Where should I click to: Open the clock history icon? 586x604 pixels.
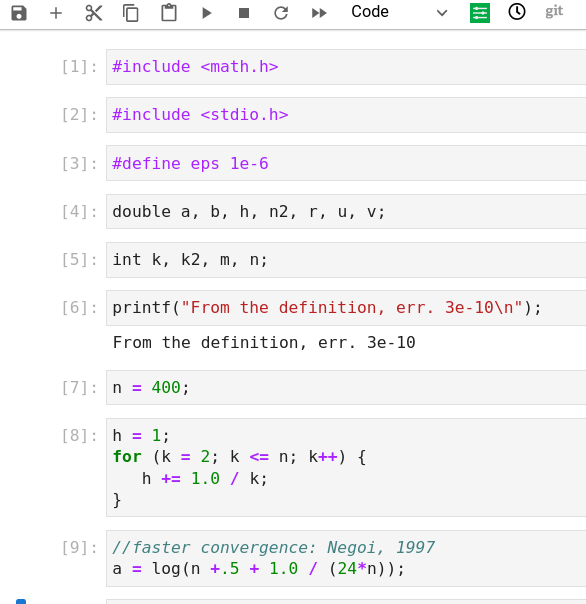click(517, 12)
